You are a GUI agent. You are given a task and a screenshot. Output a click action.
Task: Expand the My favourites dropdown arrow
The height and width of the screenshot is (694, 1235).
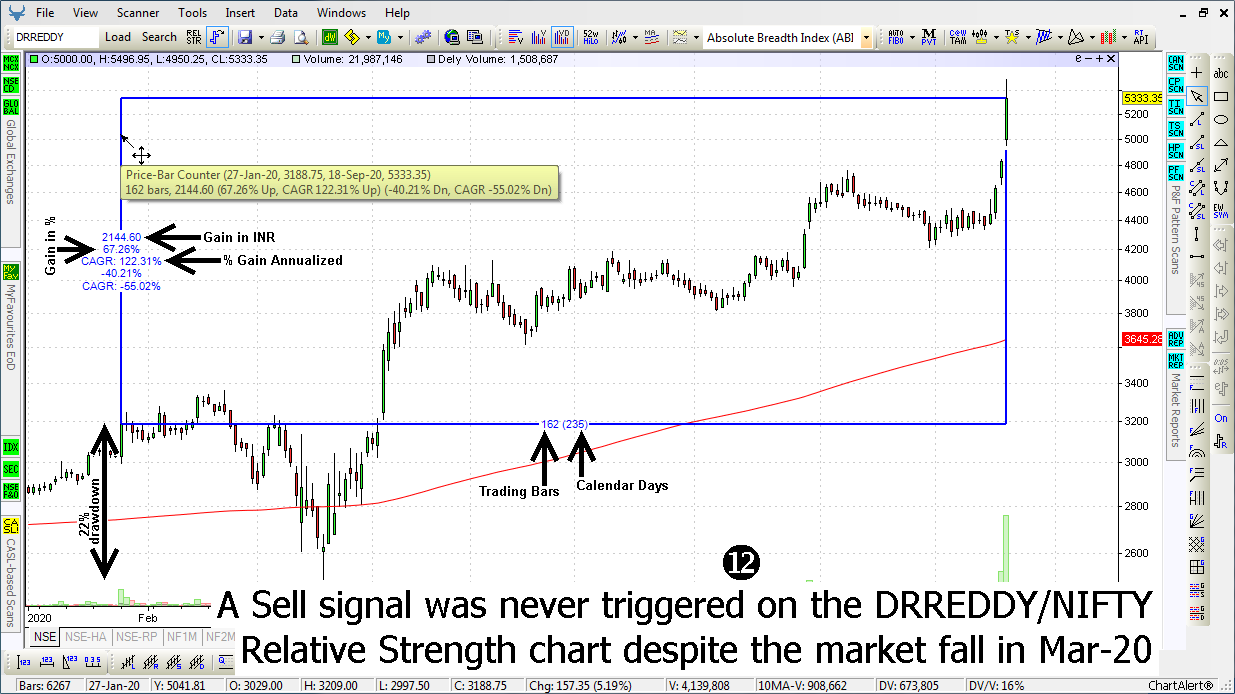click(x=398, y=37)
